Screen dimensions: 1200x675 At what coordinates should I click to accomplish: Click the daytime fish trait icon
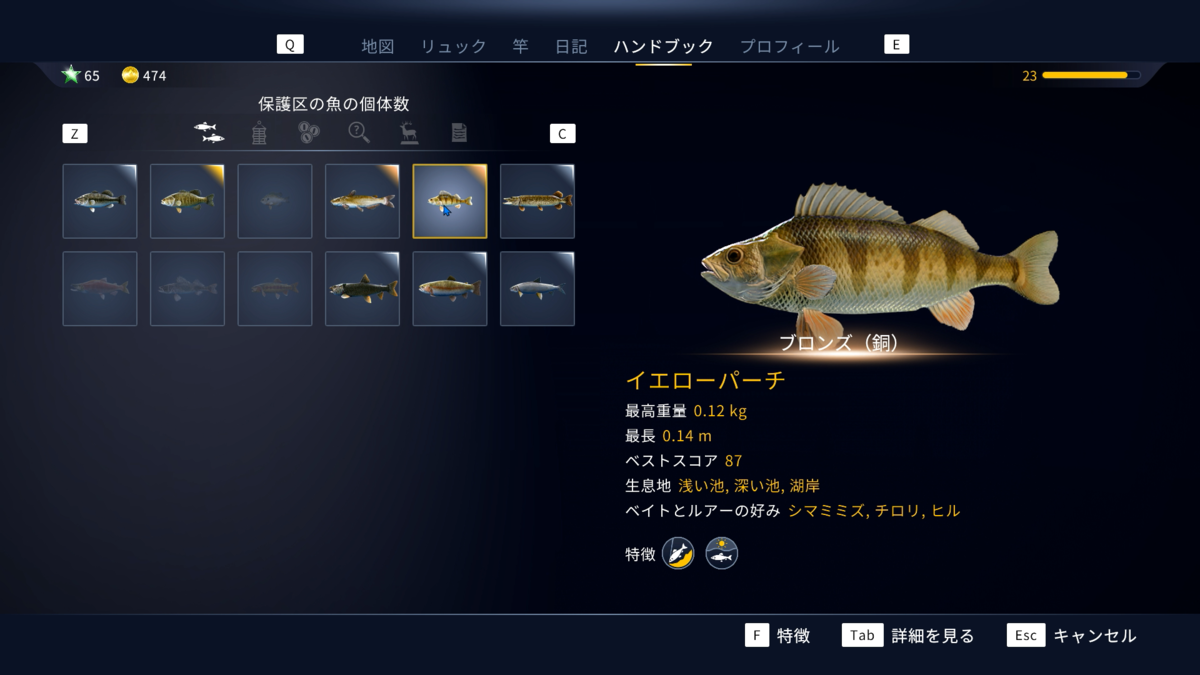722,553
